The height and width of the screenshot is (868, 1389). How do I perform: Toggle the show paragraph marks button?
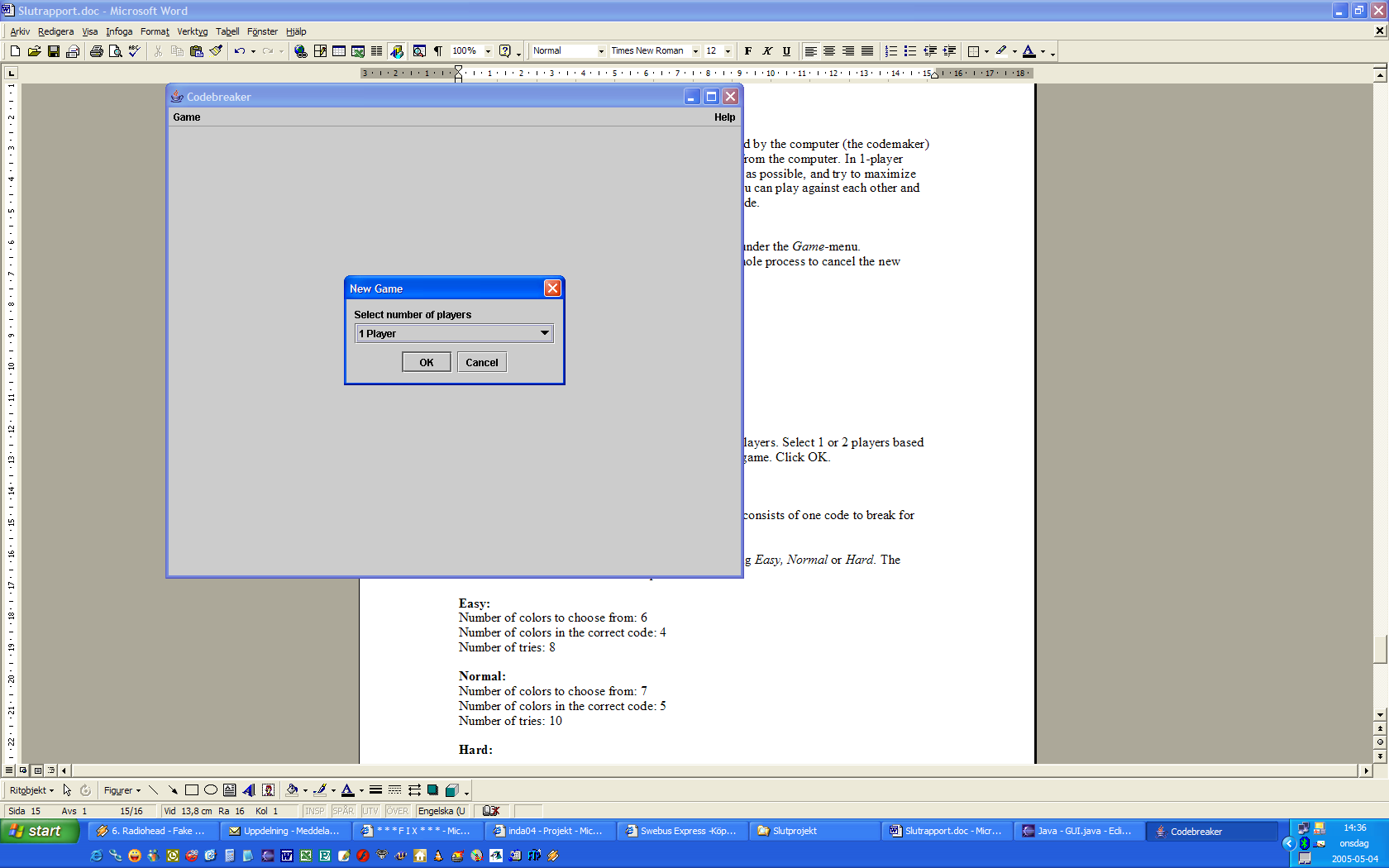(x=438, y=51)
